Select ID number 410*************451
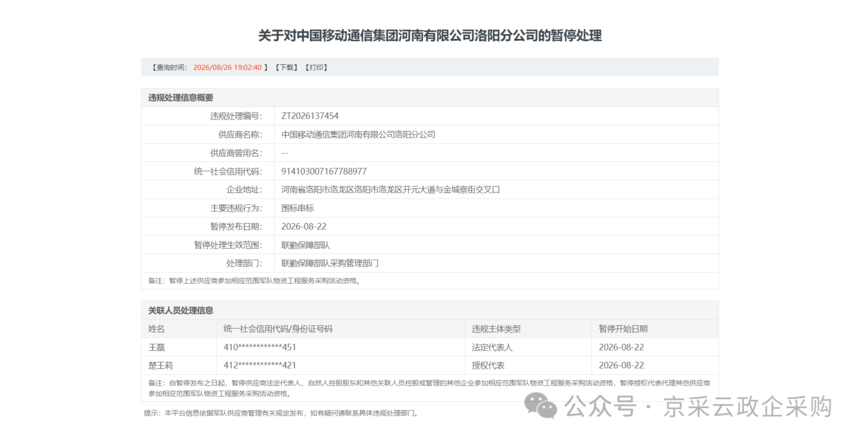This screenshot has height=441, width=860. [259, 347]
